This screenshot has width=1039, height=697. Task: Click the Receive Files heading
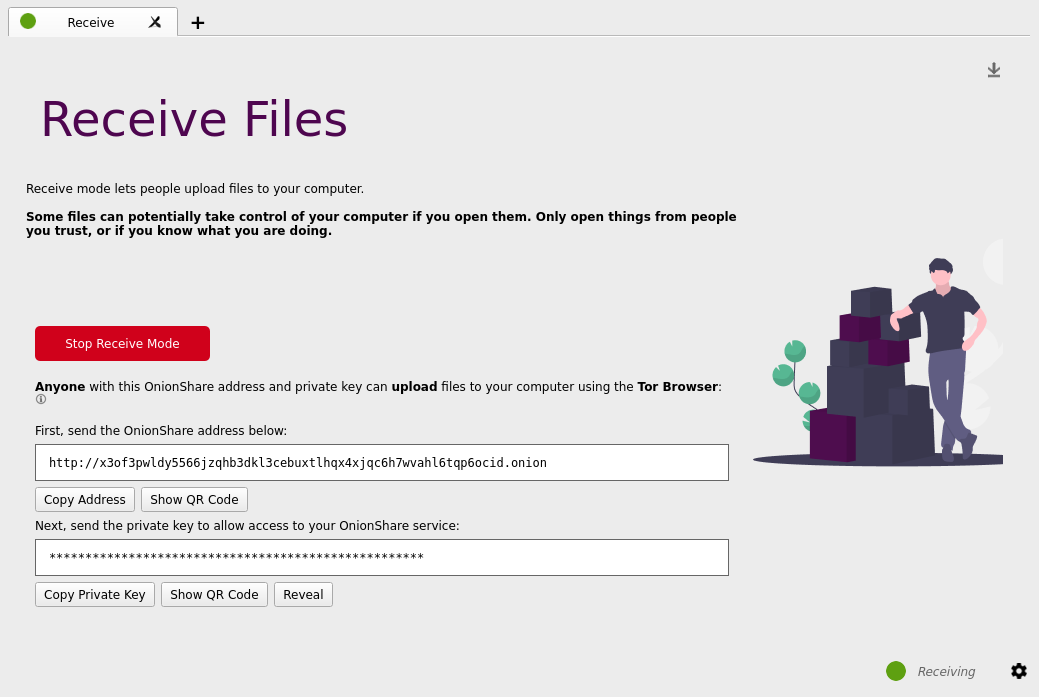click(x=194, y=119)
